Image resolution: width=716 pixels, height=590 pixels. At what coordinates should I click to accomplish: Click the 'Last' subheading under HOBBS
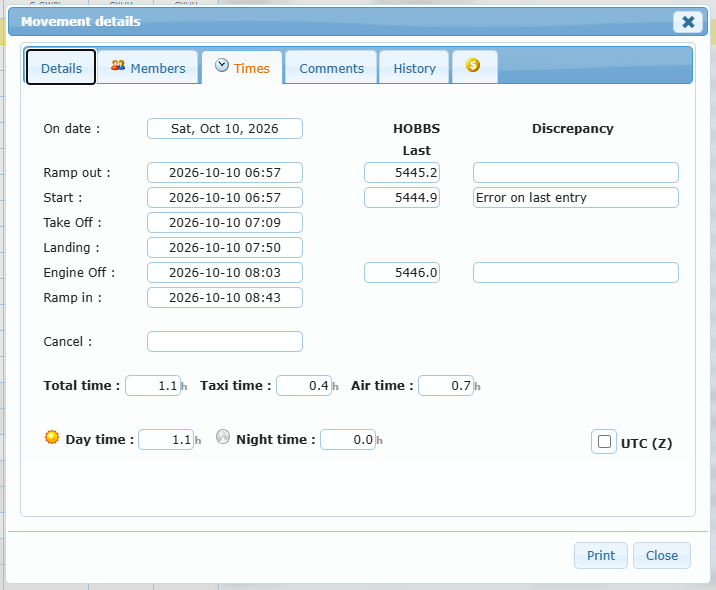click(x=416, y=150)
